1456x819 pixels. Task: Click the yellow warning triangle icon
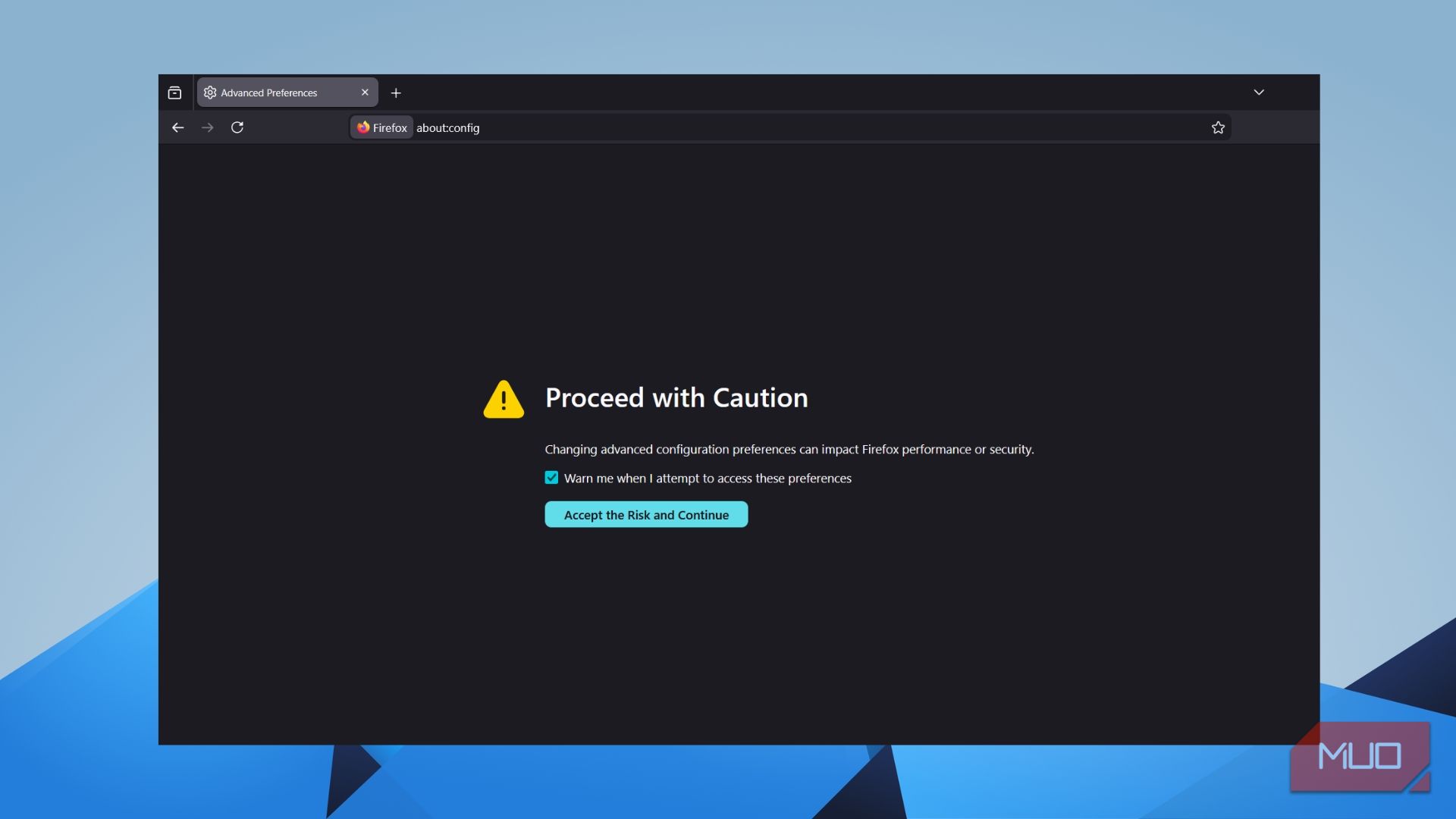pyautogui.click(x=504, y=400)
